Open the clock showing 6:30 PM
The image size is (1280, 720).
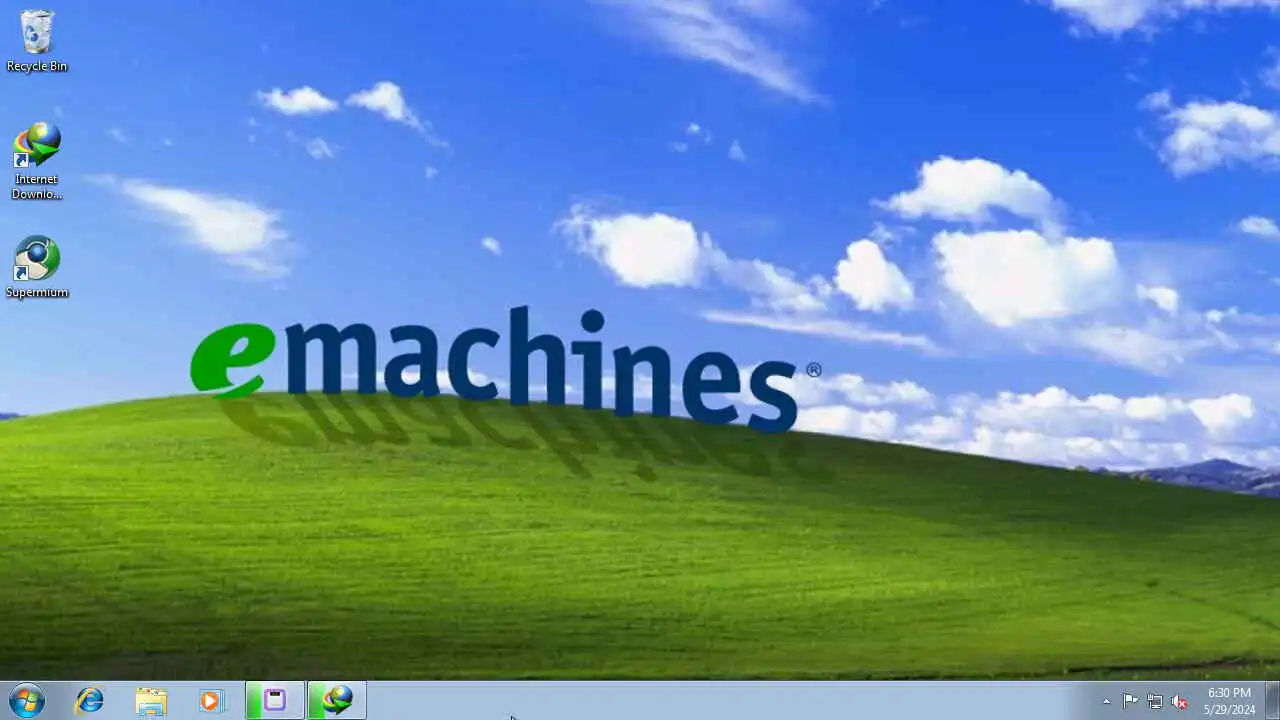[x=1229, y=701]
